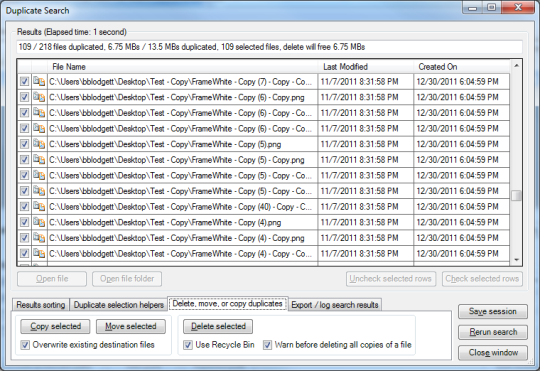Click Last Modified date in the Copy (40) row
540x371 pixels.
[x=359, y=207]
